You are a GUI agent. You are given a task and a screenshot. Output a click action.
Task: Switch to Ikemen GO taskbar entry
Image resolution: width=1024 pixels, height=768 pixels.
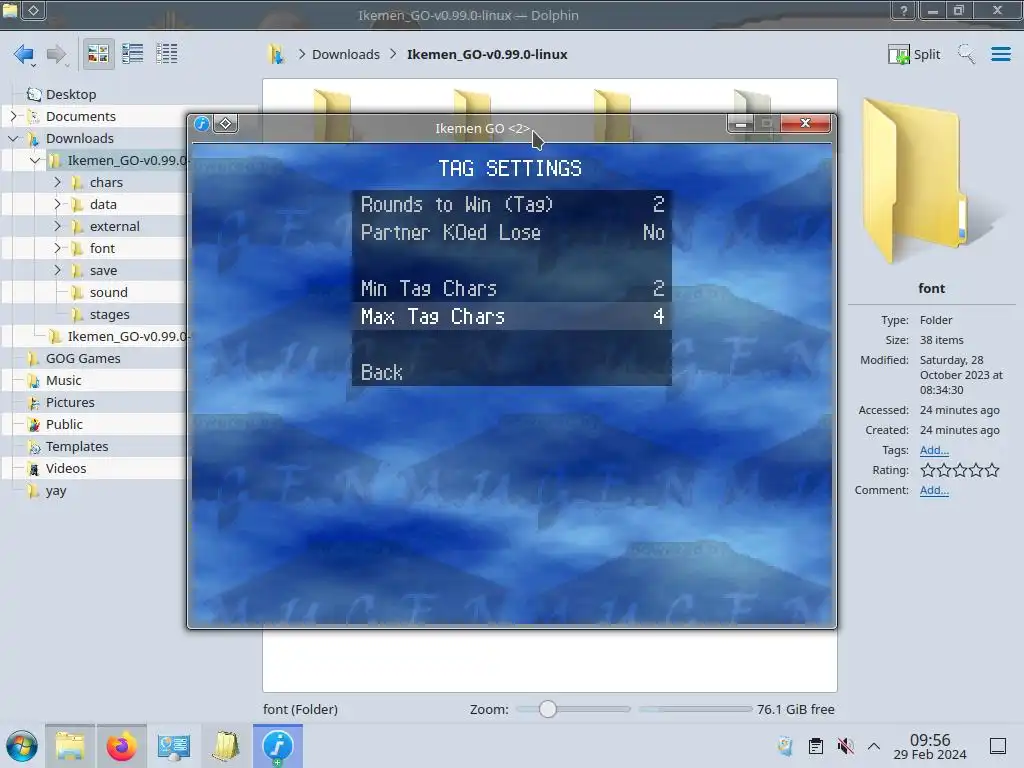[278, 746]
